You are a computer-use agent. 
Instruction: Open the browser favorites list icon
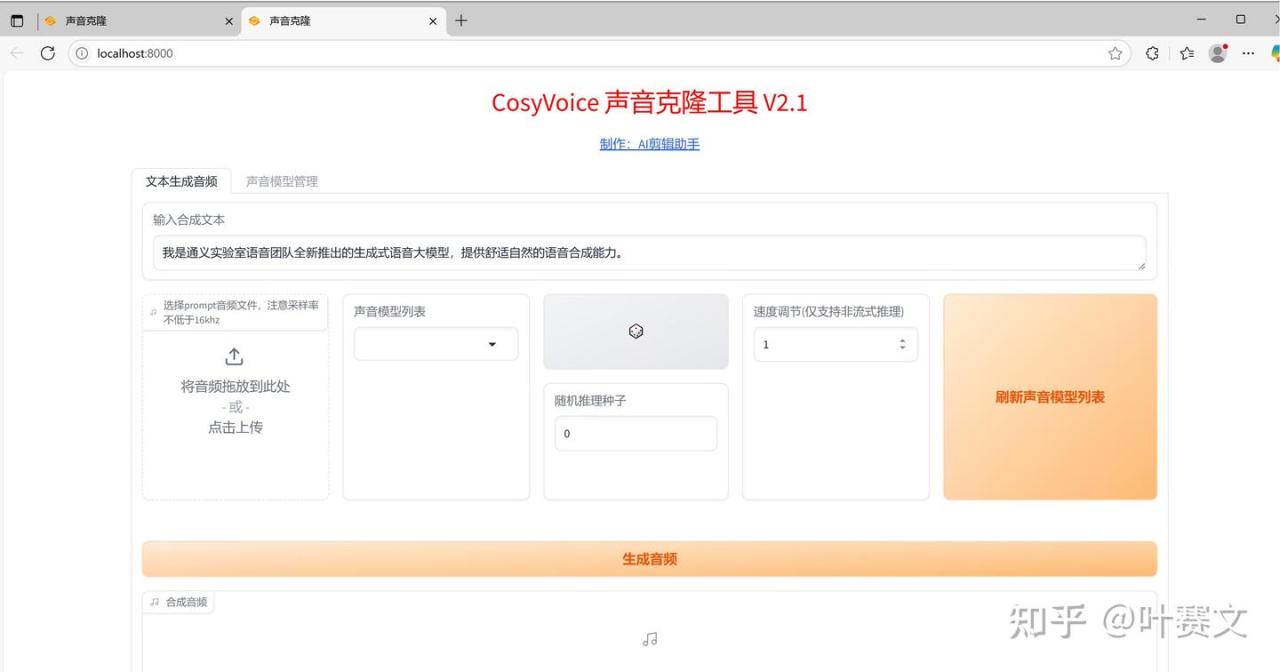tap(1186, 54)
